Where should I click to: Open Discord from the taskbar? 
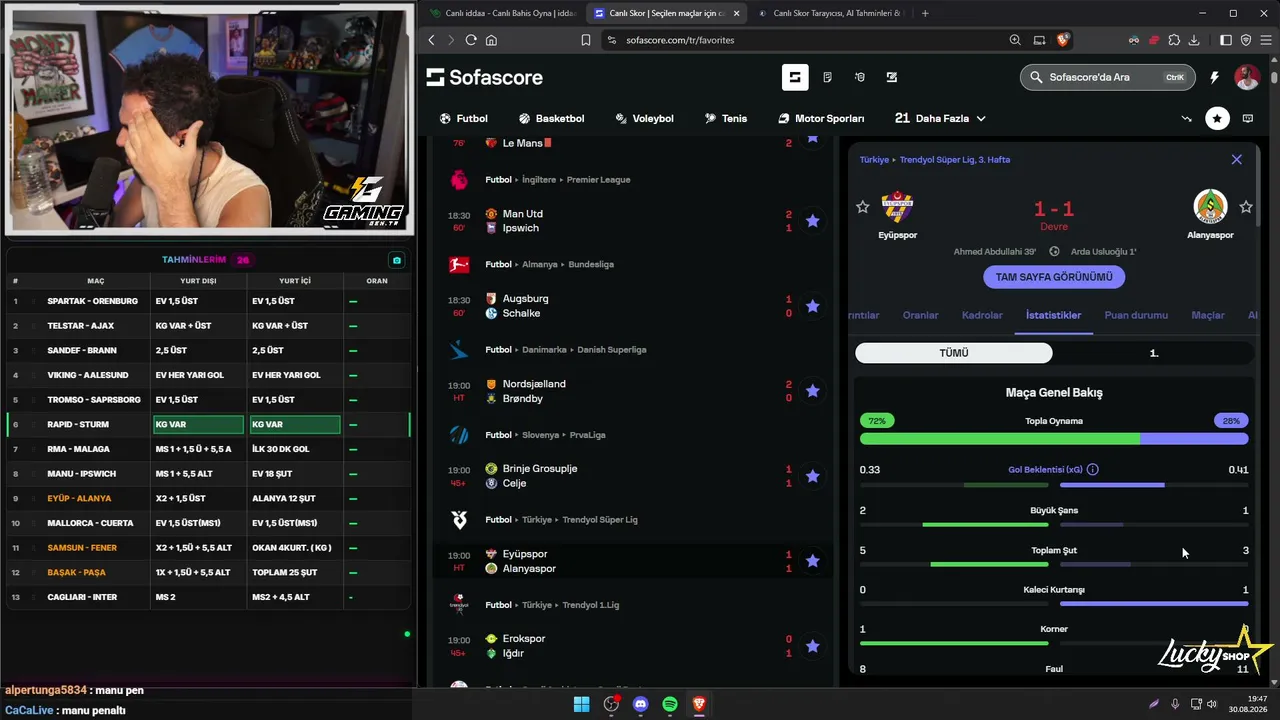pos(641,704)
